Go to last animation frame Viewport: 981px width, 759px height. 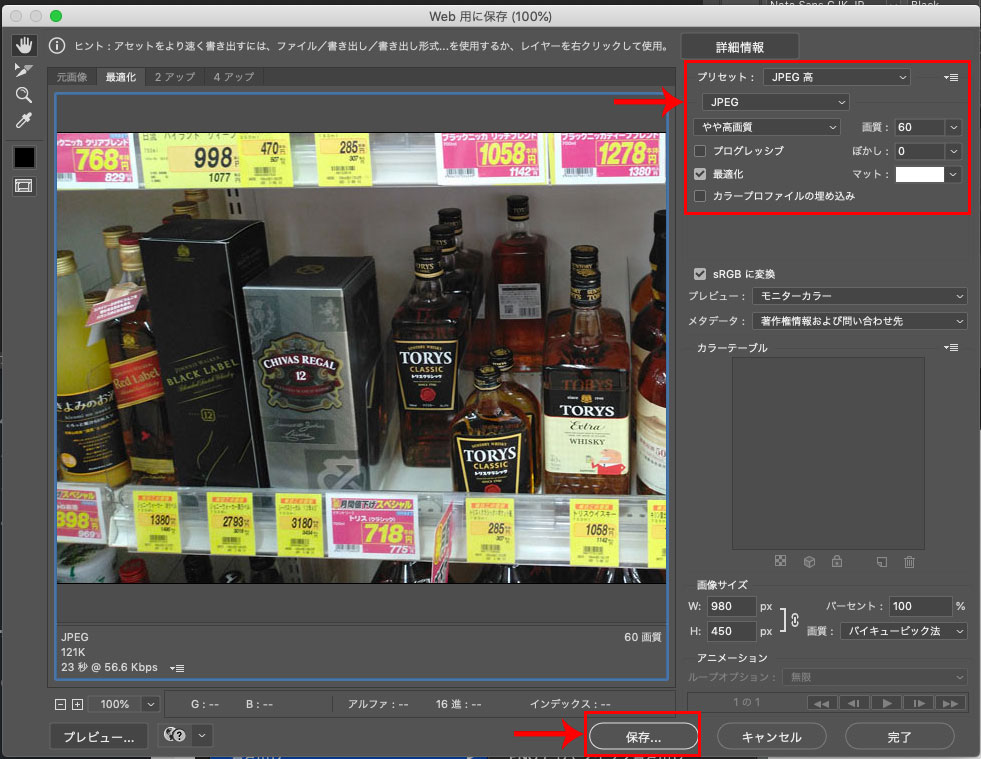click(x=950, y=703)
